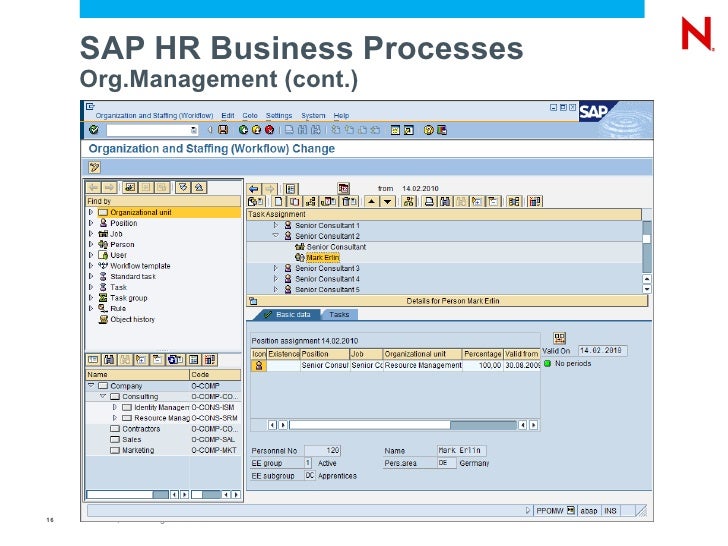
Task: Click the Name column horizontal scrollbar in hit list
Action: tap(128, 495)
